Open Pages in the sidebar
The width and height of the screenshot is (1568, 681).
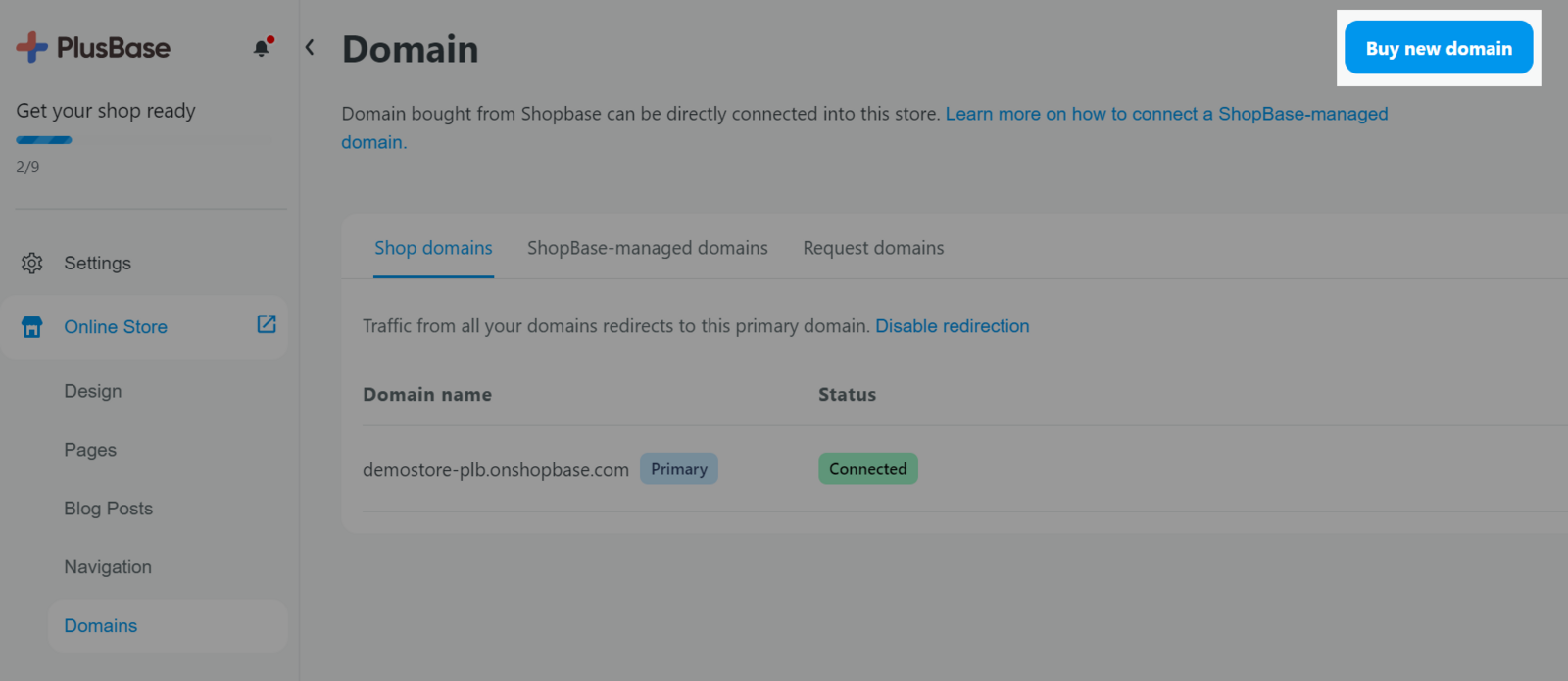tap(90, 450)
